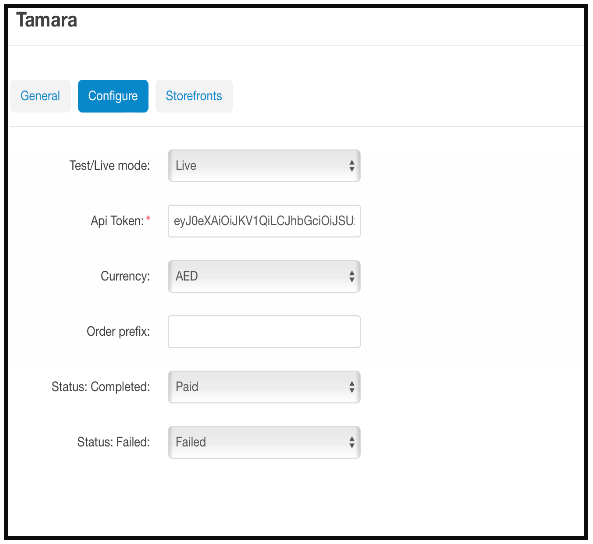
Task: Click the Tamara page title
Action: pyautogui.click(x=47, y=20)
